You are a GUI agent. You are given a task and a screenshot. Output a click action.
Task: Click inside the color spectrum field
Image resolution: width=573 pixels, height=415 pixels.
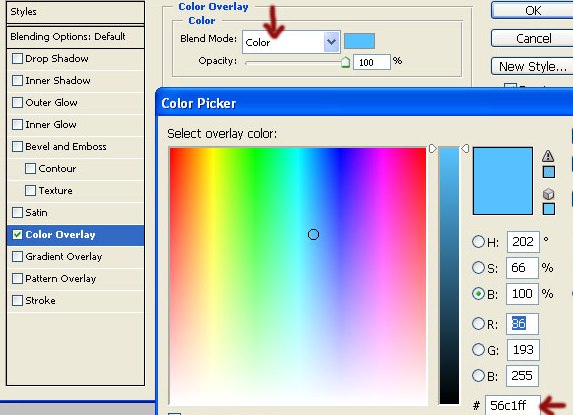298,276
